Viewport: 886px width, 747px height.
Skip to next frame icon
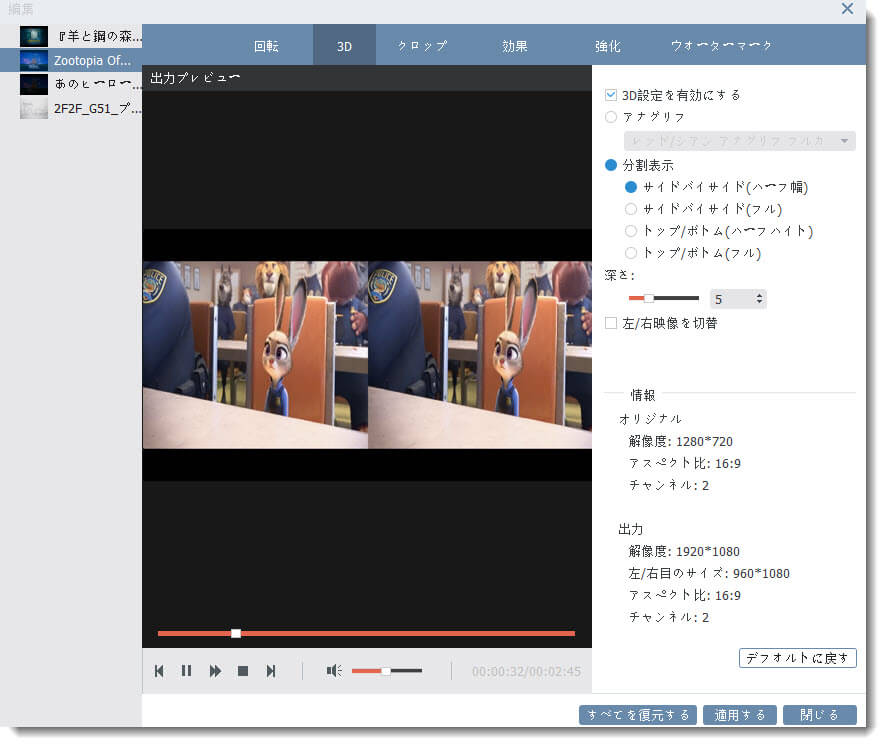tap(271, 671)
